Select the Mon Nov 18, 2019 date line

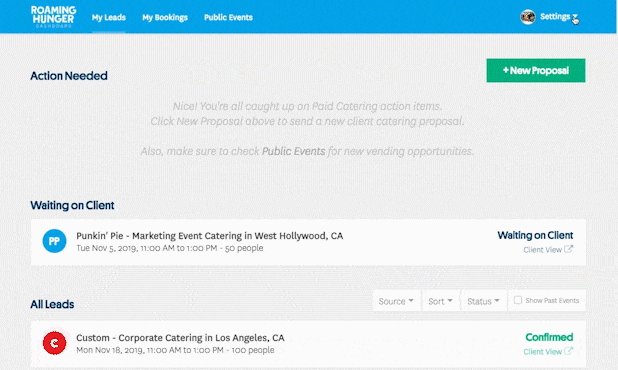(175, 350)
